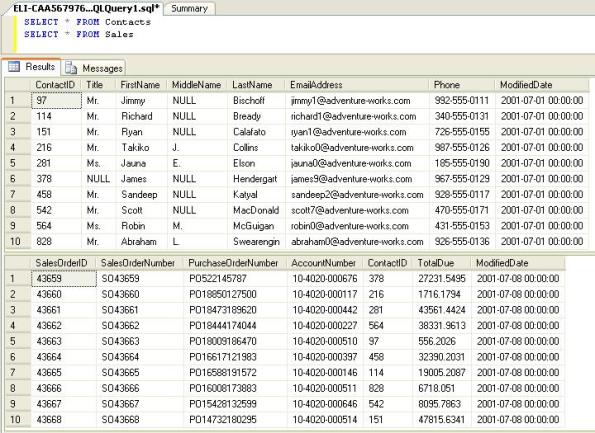Screen dimensions: 595x433
Task: Click the FirstName column header
Action: pos(141,85)
